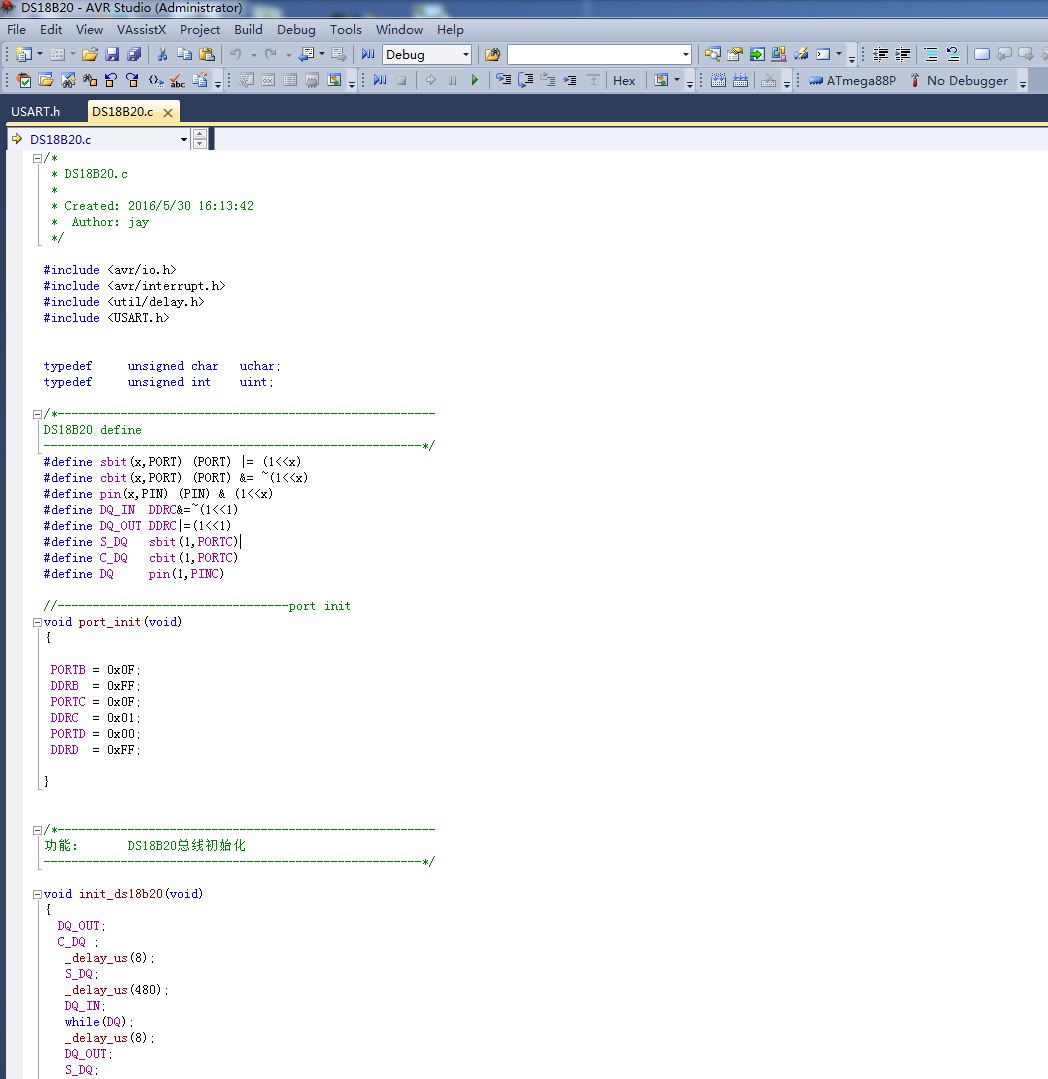Image resolution: width=1048 pixels, height=1079 pixels.
Task: Click the Undo arrow icon
Action: 236,54
